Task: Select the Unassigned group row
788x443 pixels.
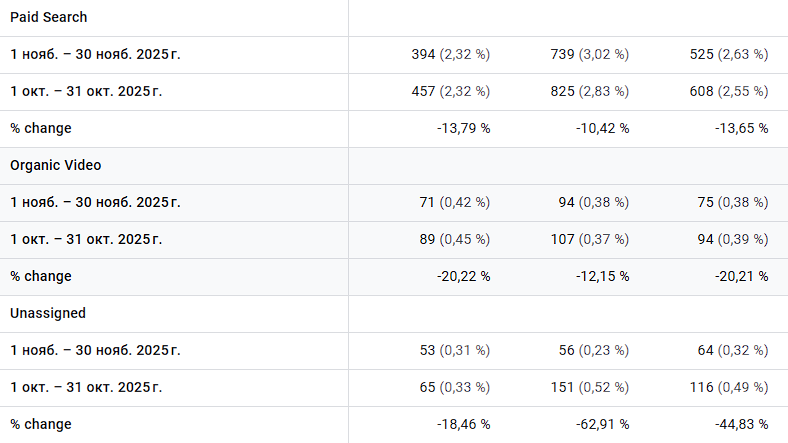Action: tap(48, 313)
